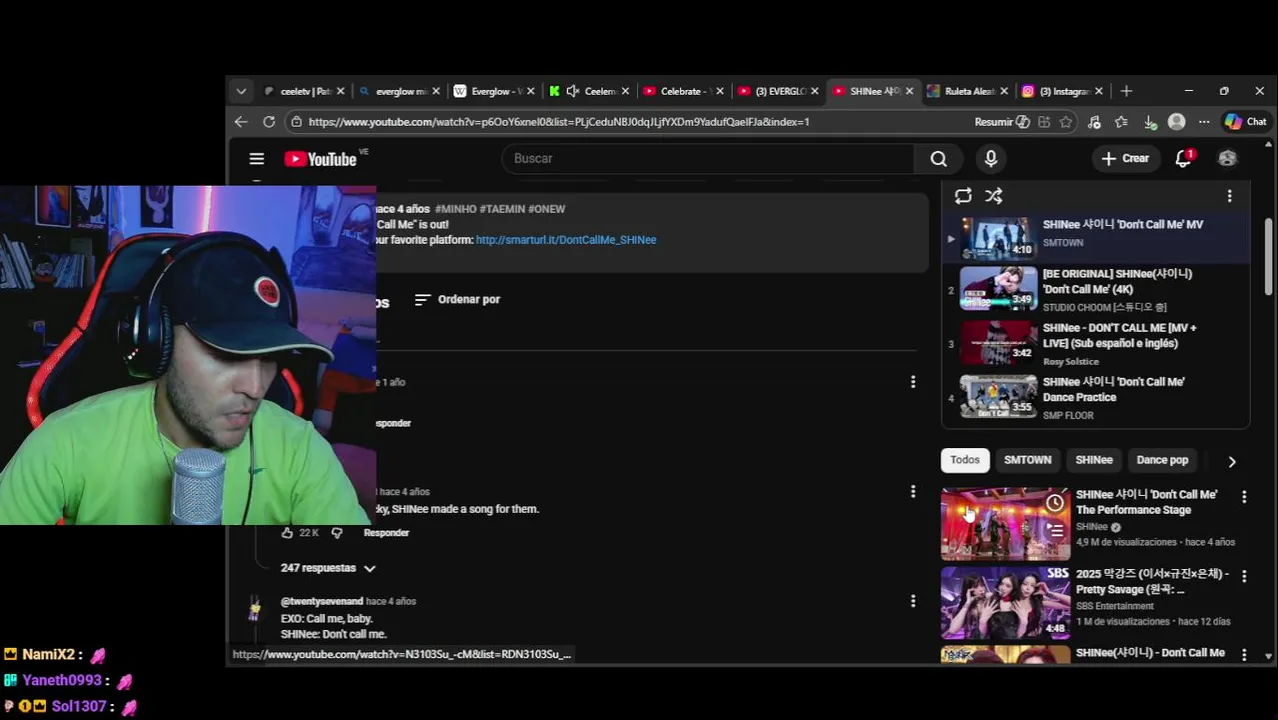Open 'The Performance Stage' video title
Viewport: 1278px width, 720px height.
point(1146,502)
